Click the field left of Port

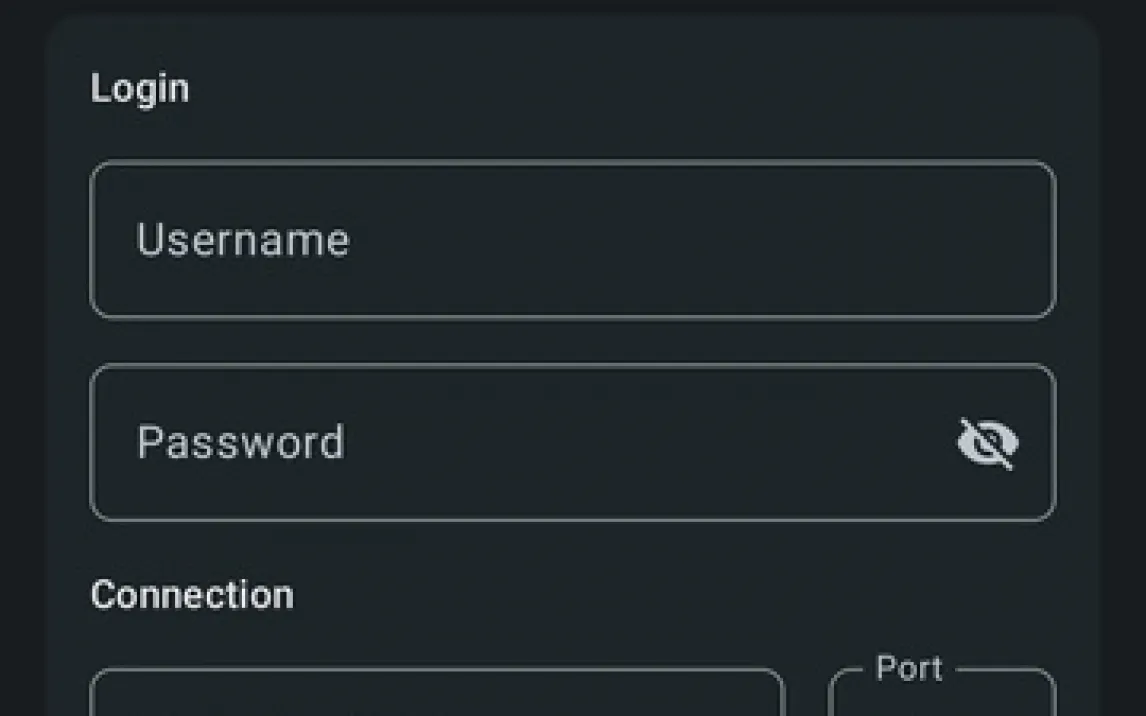[x=437, y=696]
